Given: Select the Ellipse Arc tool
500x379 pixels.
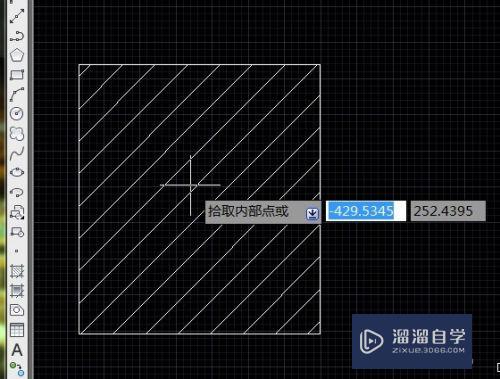Looking at the screenshot, I should [17, 192].
